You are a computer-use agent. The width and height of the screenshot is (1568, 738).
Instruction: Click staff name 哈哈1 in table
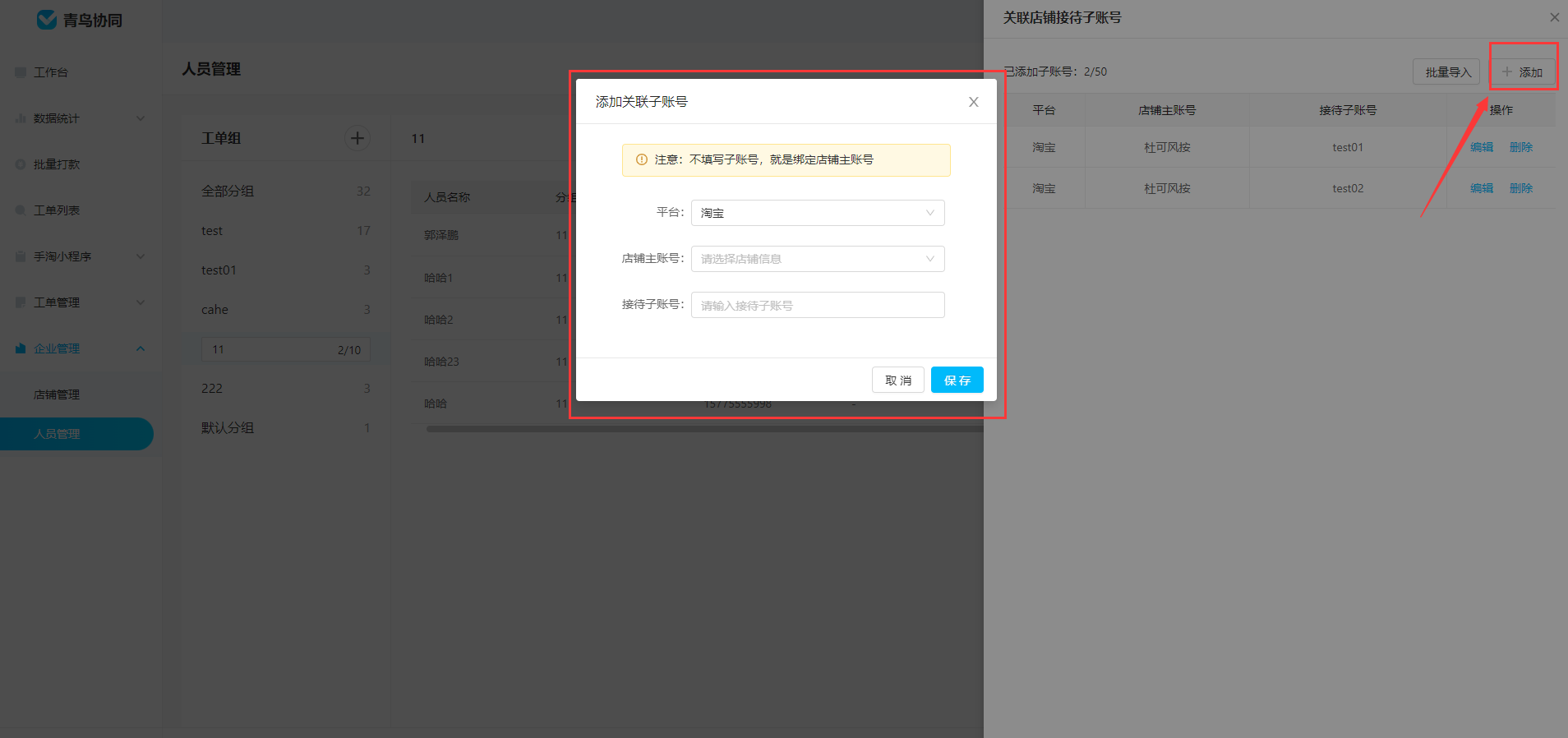(x=439, y=278)
